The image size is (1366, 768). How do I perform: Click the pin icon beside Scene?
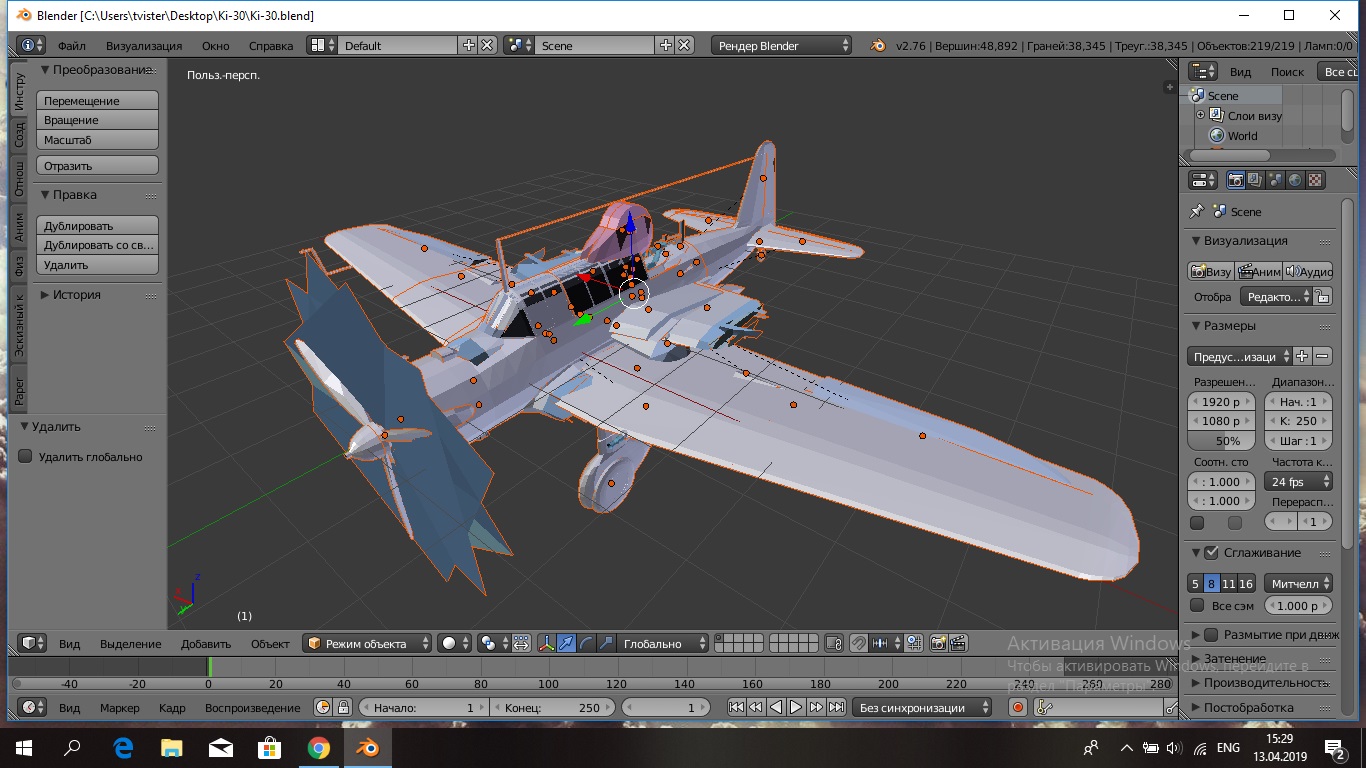[x=1196, y=212]
